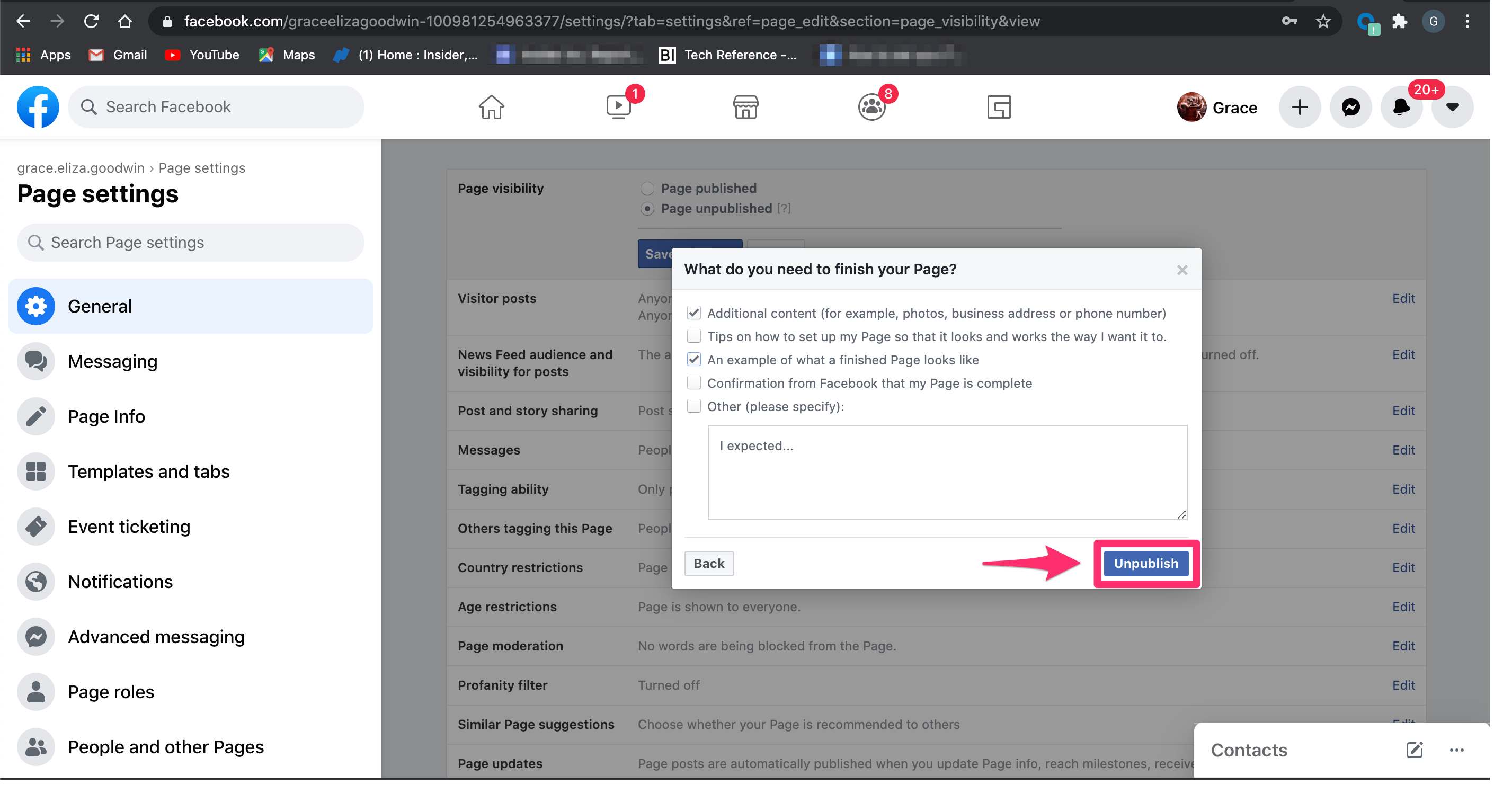
Task: Check 'Confirmation from Facebook that my Page is complete'
Action: [694, 382]
